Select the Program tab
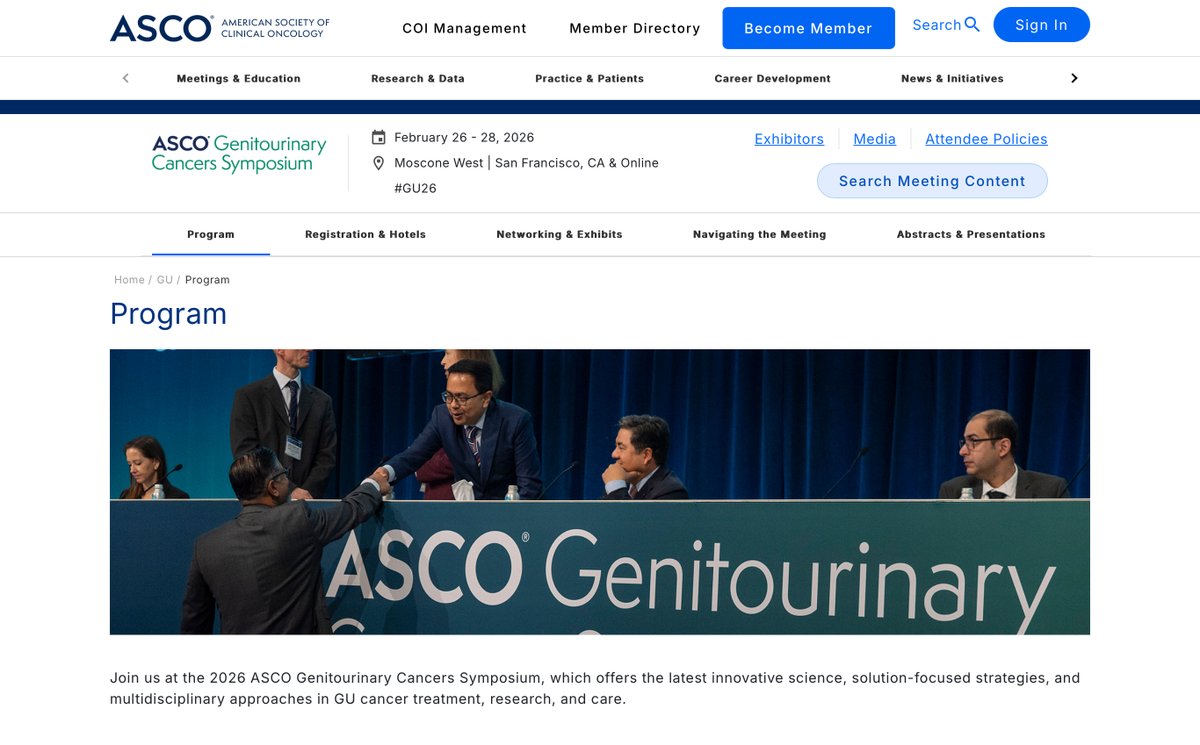1200x745 pixels. 211,234
